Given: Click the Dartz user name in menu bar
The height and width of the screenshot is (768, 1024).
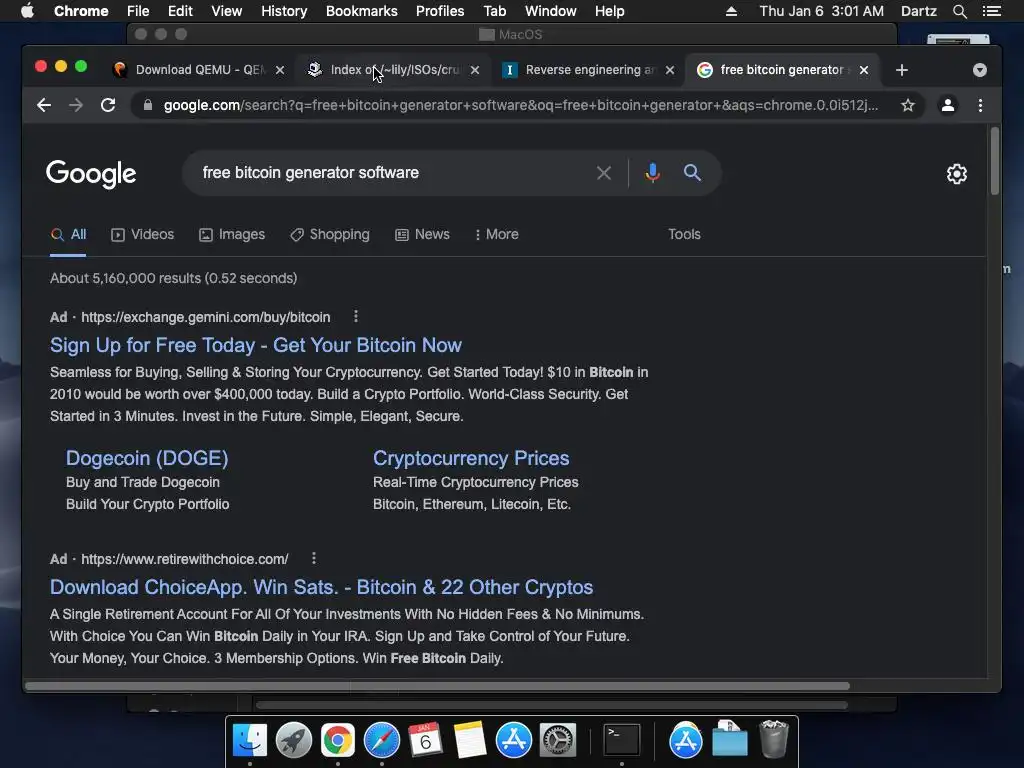Looking at the screenshot, I should pos(919,11).
